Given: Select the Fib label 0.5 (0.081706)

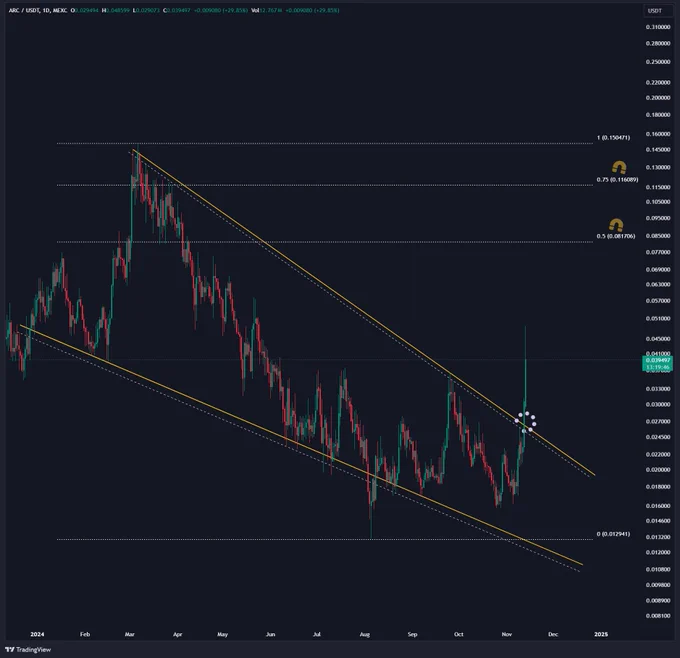Looking at the screenshot, I should (616, 236).
